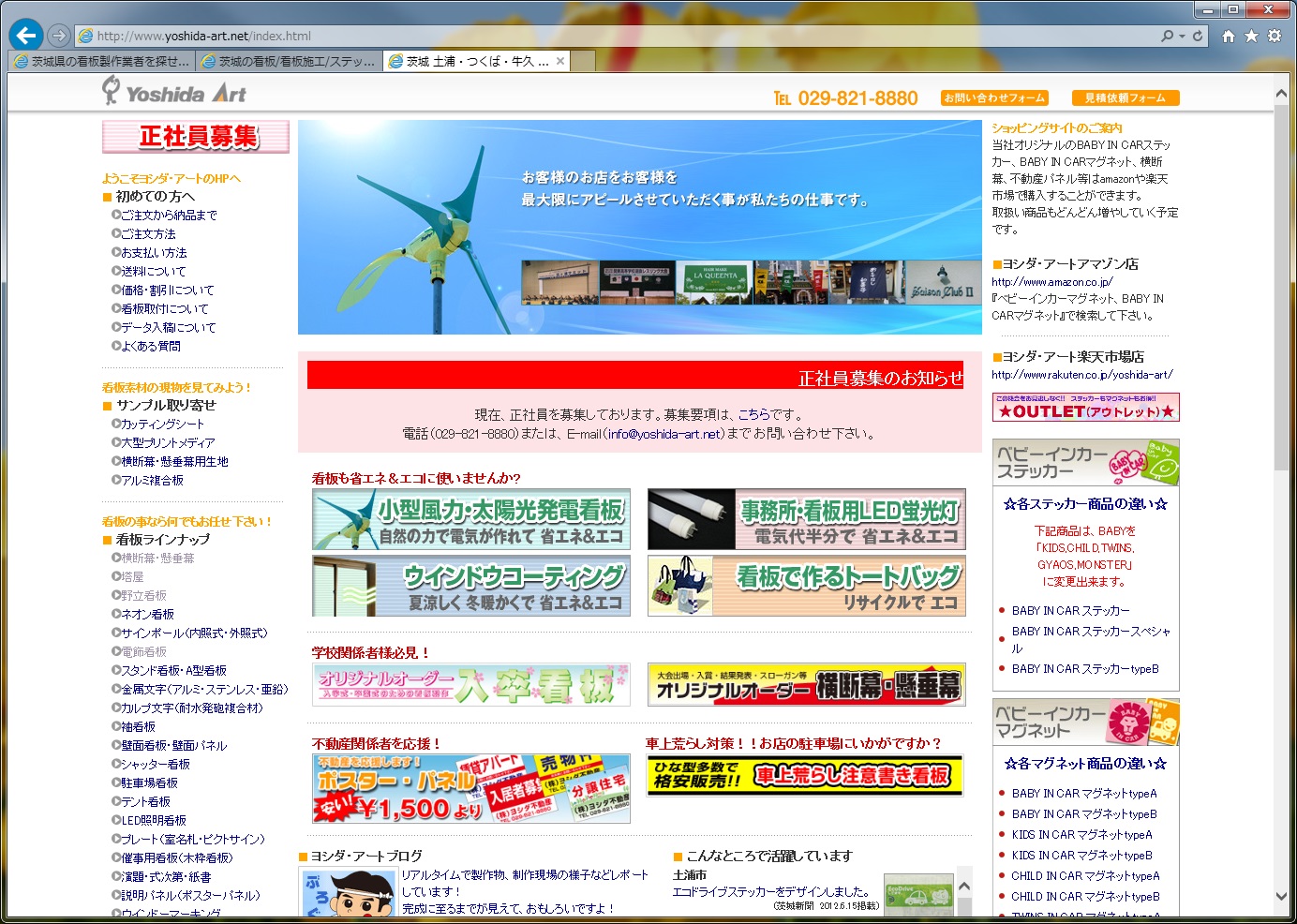The width and height of the screenshot is (1297, 924).
Task: Open KIDS IN CAR マグネットtypeB link
Action: point(1082,856)
